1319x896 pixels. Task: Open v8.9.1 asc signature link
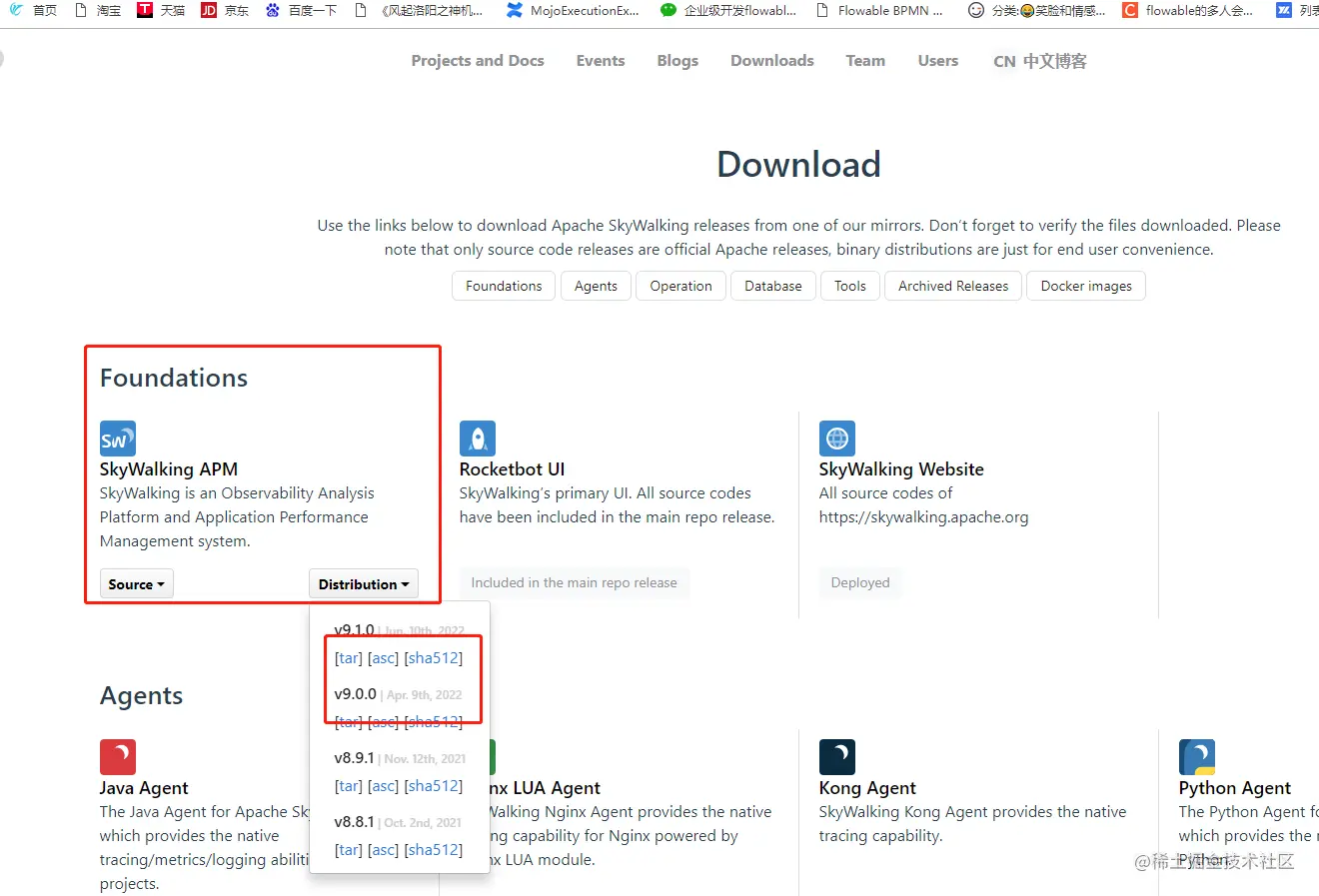383,786
